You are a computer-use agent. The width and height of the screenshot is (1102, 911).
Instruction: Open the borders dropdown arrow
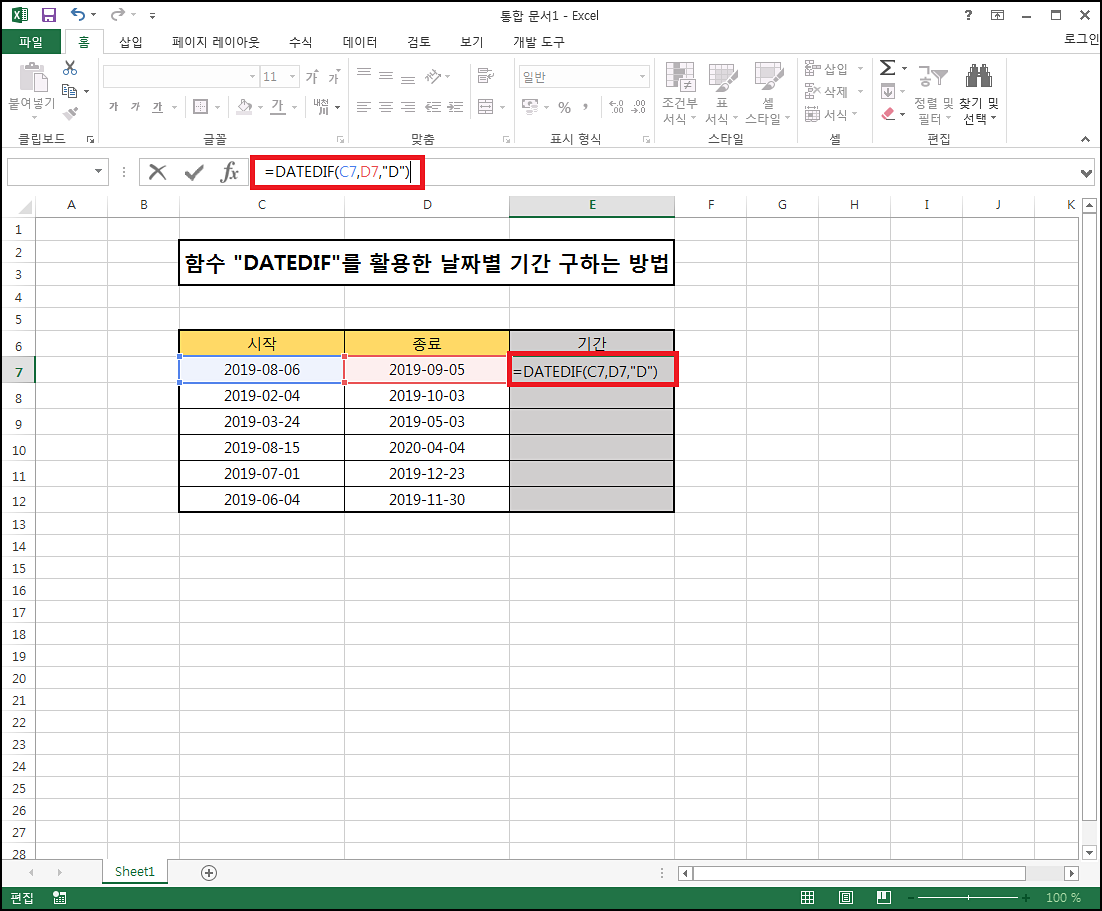tap(217, 107)
